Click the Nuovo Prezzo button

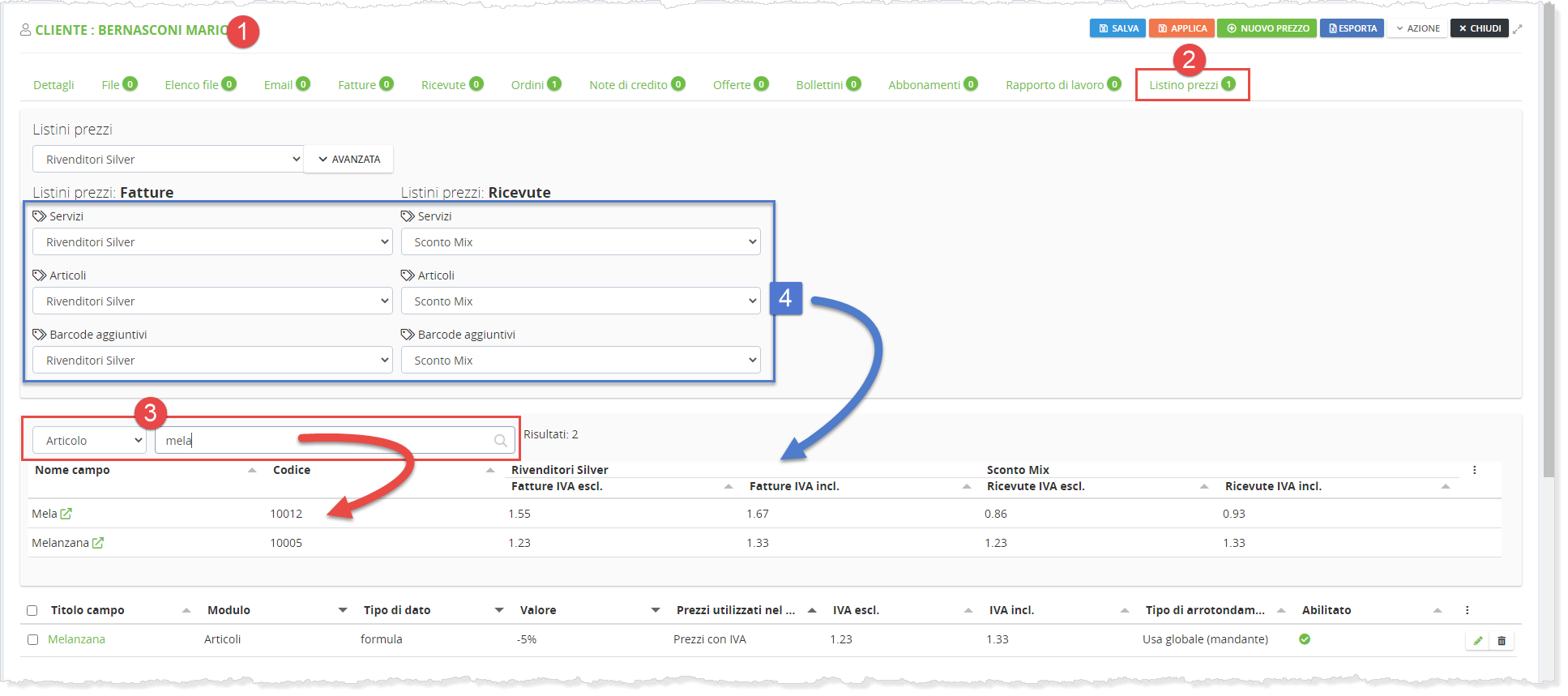click(x=1267, y=28)
